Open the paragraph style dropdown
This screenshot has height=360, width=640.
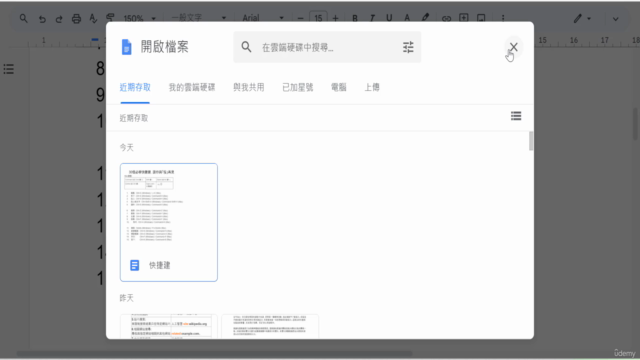pyautogui.click(x=198, y=18)
